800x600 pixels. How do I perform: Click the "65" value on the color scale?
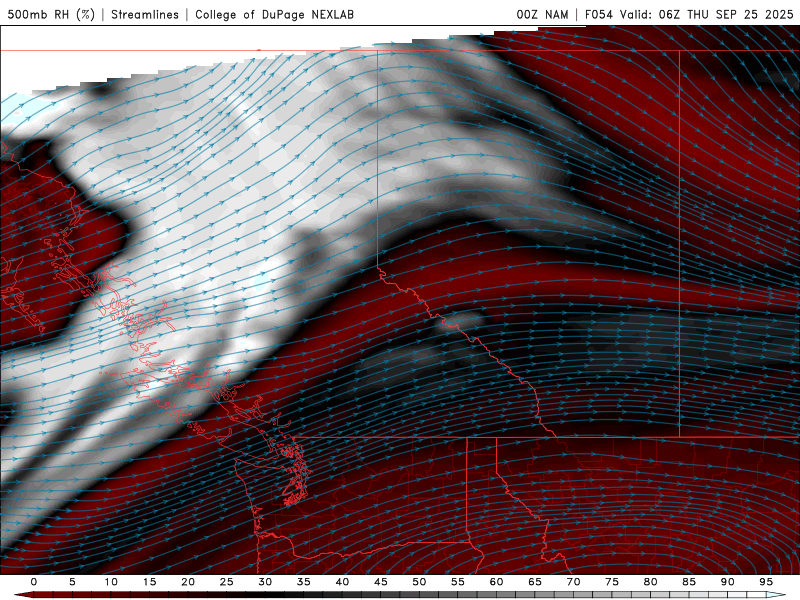tap(535, 582)
